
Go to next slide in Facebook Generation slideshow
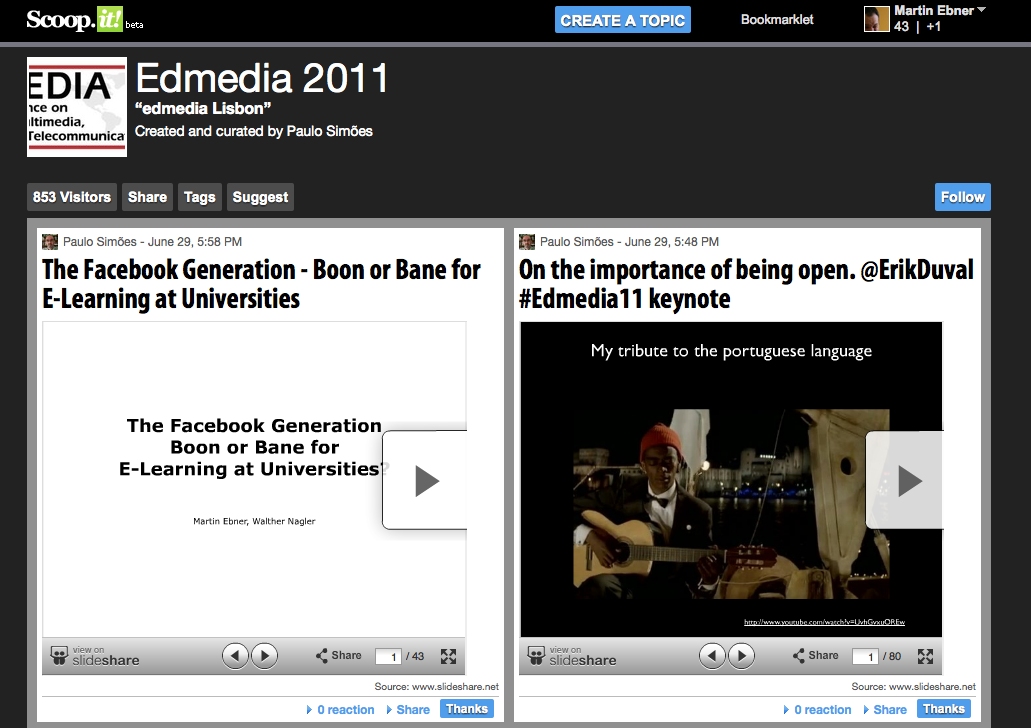264,656
